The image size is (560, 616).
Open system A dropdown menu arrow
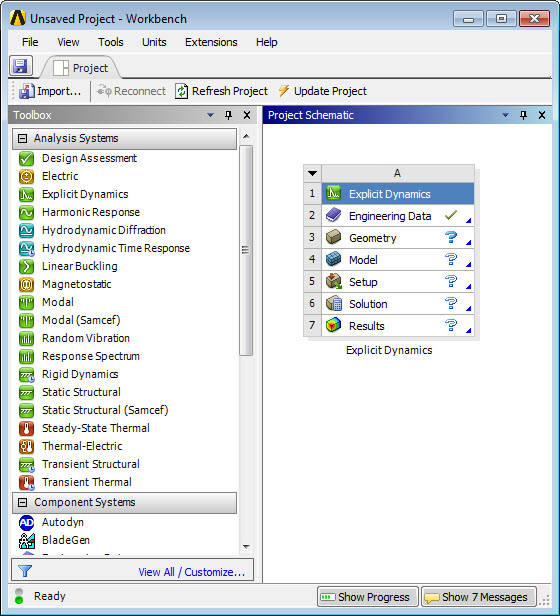[x=312, y=173]
